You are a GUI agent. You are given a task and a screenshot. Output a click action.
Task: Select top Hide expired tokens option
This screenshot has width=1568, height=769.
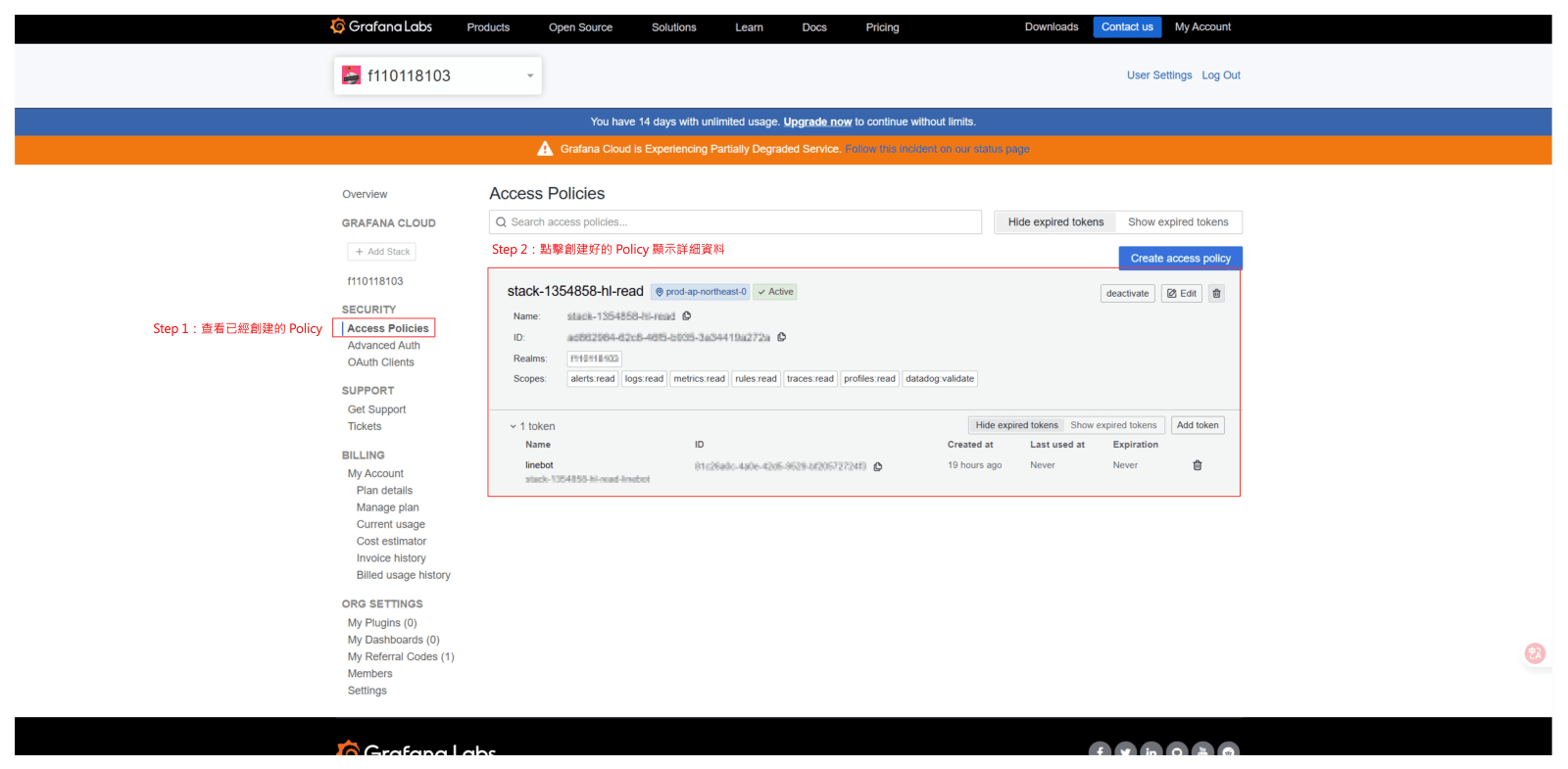tap(1055, 222)
